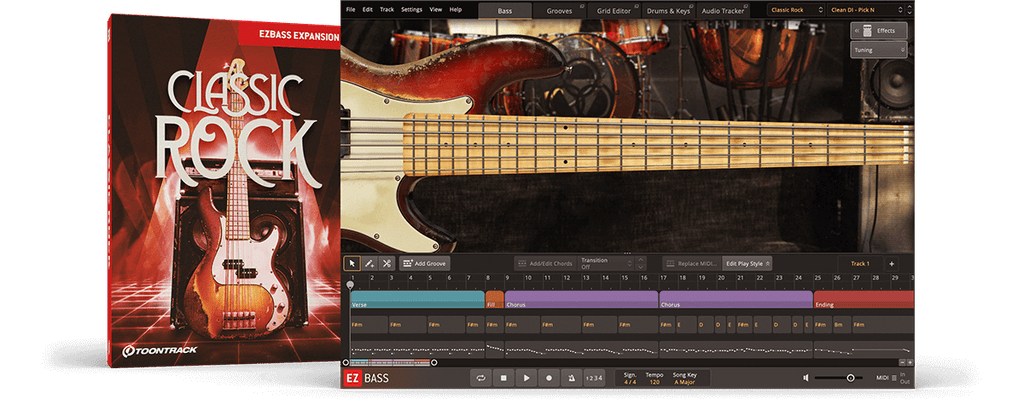The width and height of the screenshot is (1024, 416).
Task: Adjust the master volume slider
Action: tap(841, 377)
